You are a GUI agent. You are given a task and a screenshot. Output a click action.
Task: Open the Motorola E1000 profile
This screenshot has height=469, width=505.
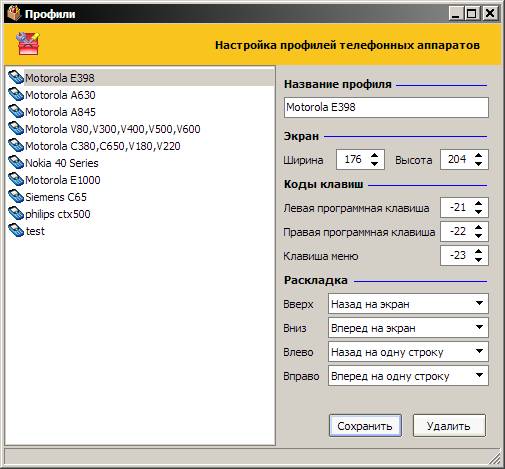(63, 180)
